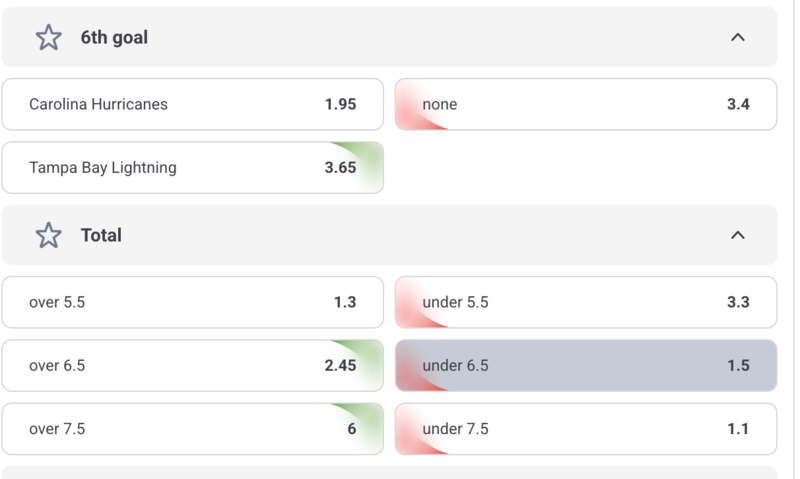Select Carolina Hurricanes at 1.95
This screenshot has height=479, width=800.
click(x=193, y=104)
